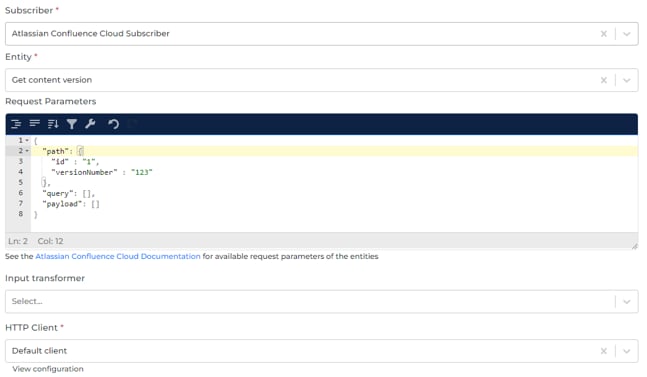Open View configuration link

click(48, 369)
